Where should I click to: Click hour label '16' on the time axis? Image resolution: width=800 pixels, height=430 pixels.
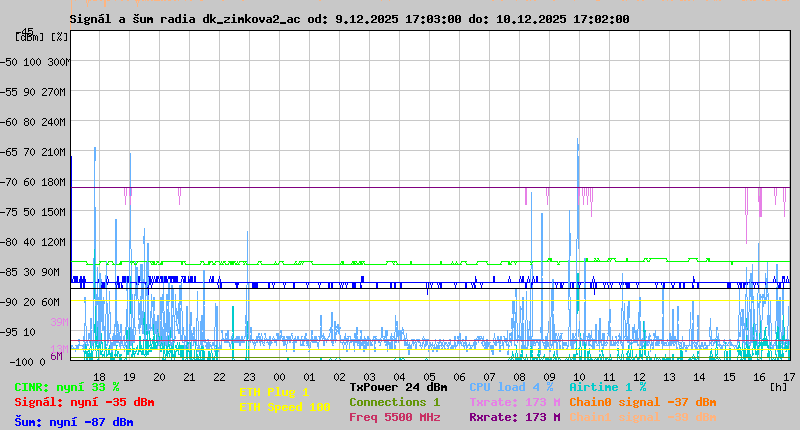click(x=759, y=377)
